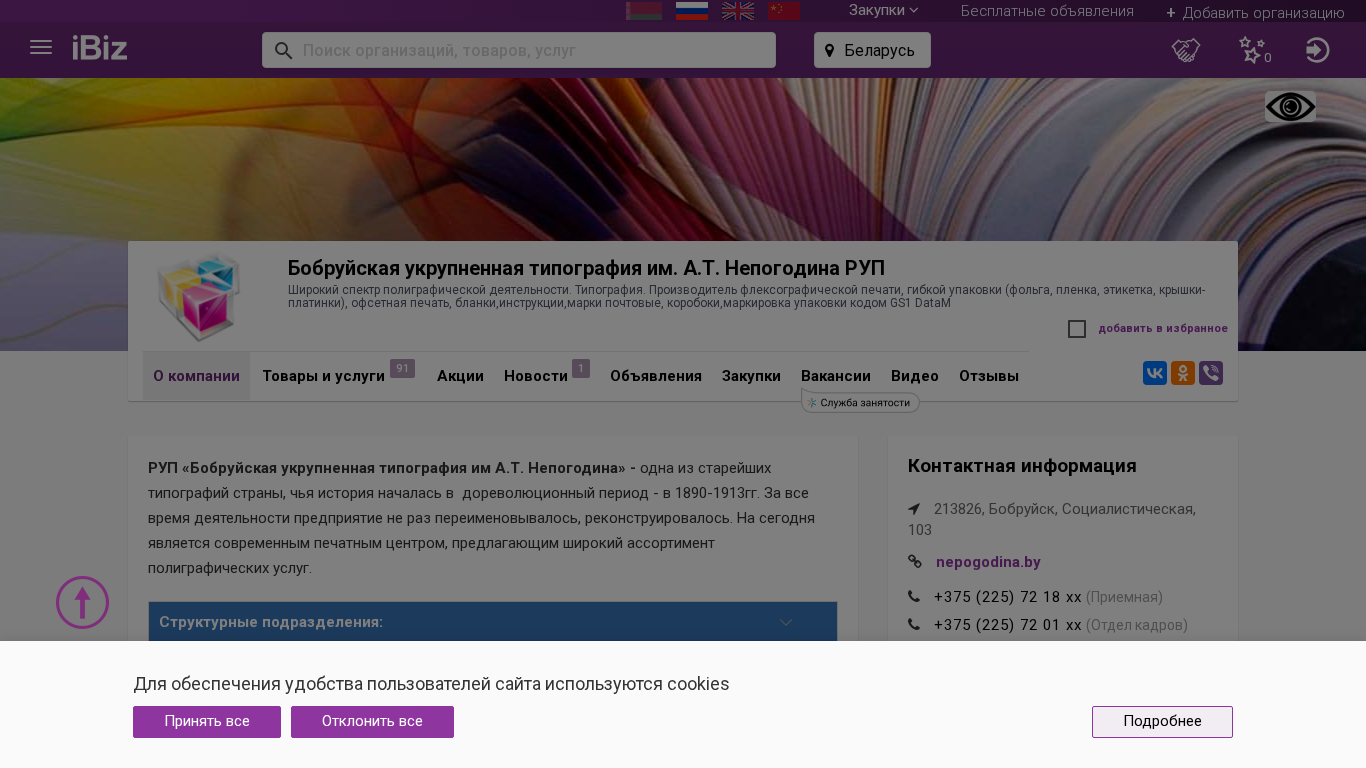Switch to the Видео tab
The image size is (1366, 768).
click(915, 376)
